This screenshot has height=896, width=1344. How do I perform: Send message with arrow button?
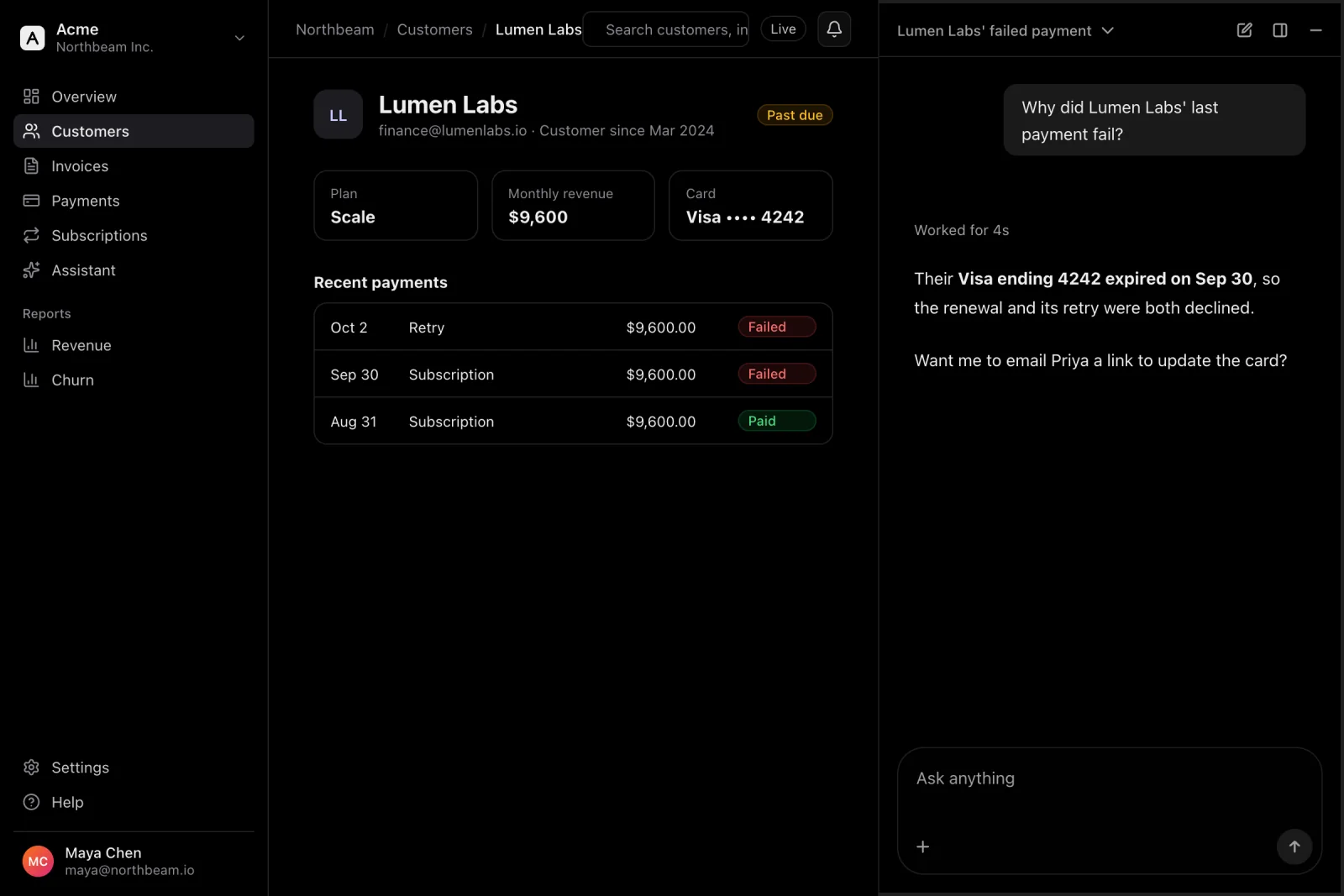click(1294, 846)
